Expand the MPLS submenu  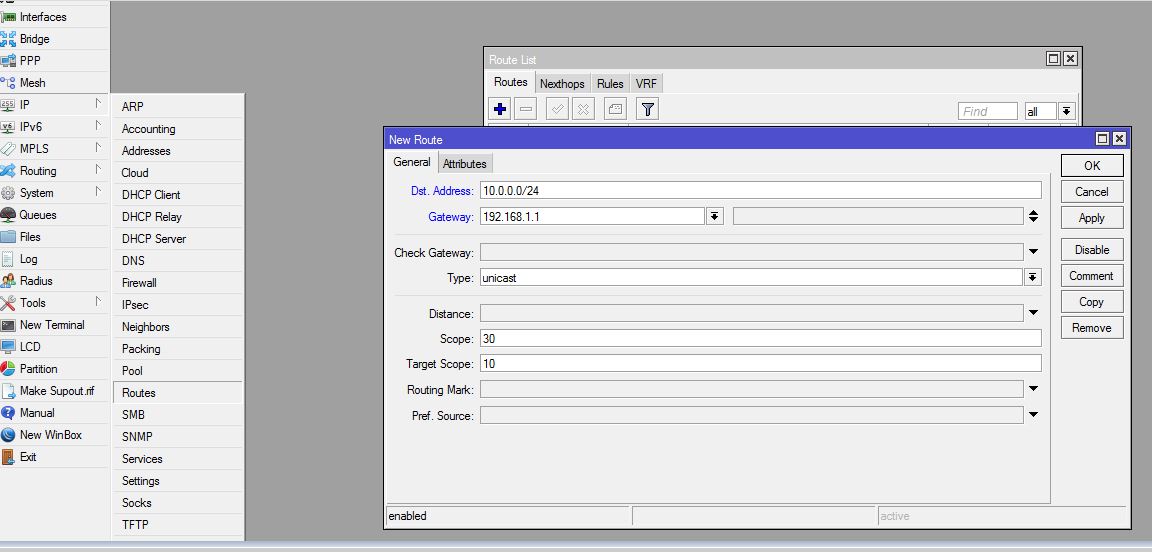54,148
